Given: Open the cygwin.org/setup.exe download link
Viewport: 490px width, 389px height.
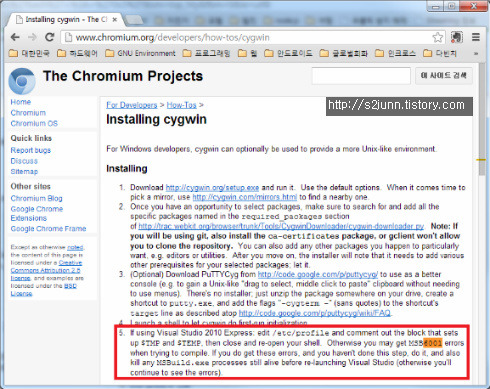Looking at the screenshot, I should (x=212, y=187).
